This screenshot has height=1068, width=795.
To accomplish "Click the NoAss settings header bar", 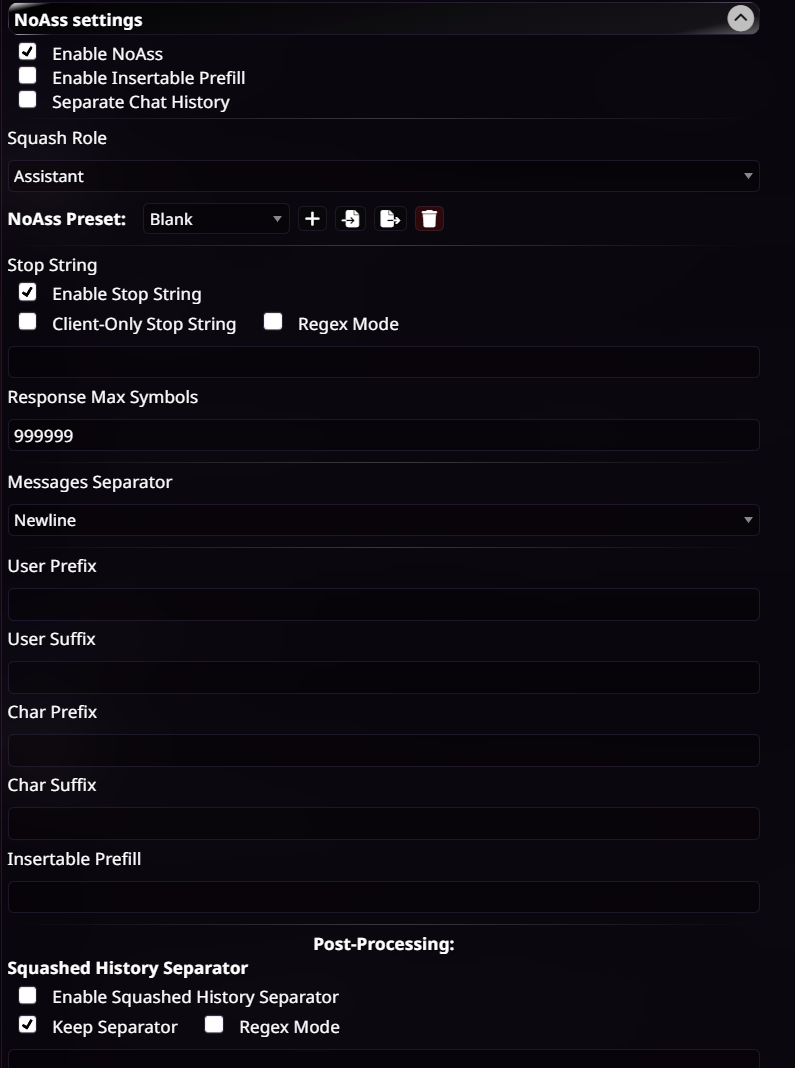I will (384, 19).
